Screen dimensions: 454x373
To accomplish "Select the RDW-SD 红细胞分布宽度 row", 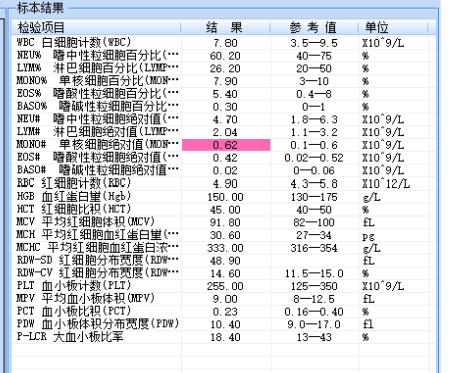I will click(x=224, y=260).
